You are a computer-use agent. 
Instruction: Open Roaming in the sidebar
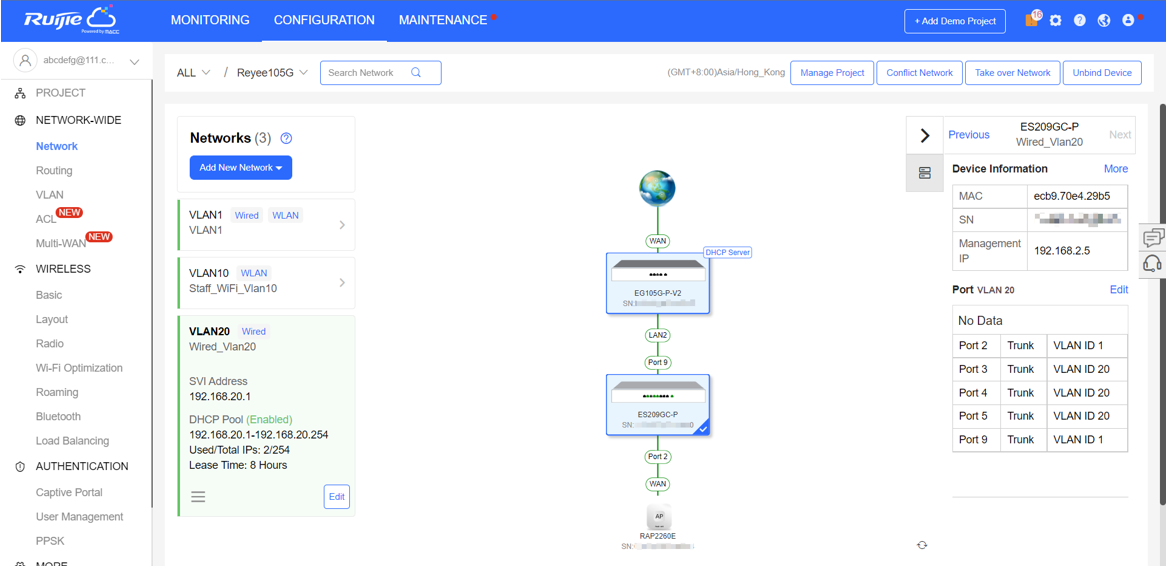(57, 392)
